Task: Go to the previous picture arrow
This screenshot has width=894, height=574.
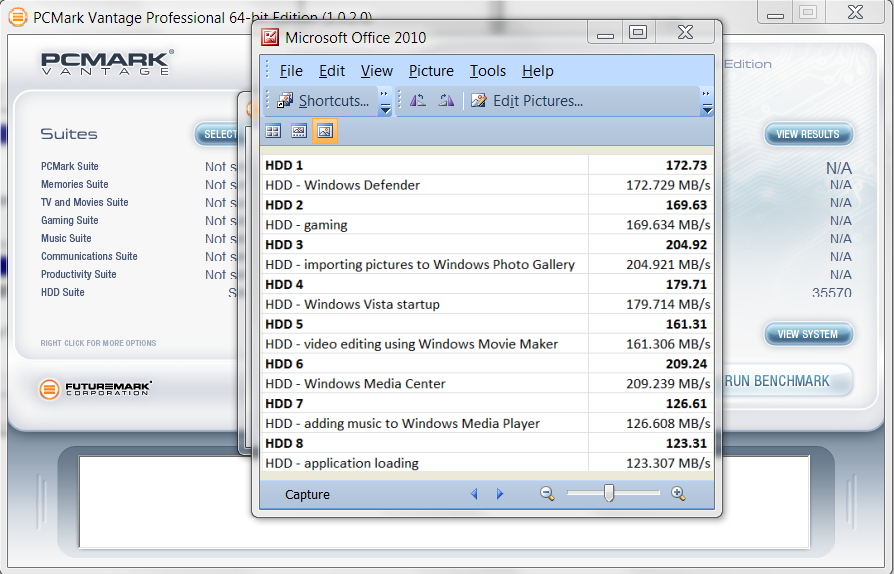Action: pyautogui.click(x=474, y=494)
